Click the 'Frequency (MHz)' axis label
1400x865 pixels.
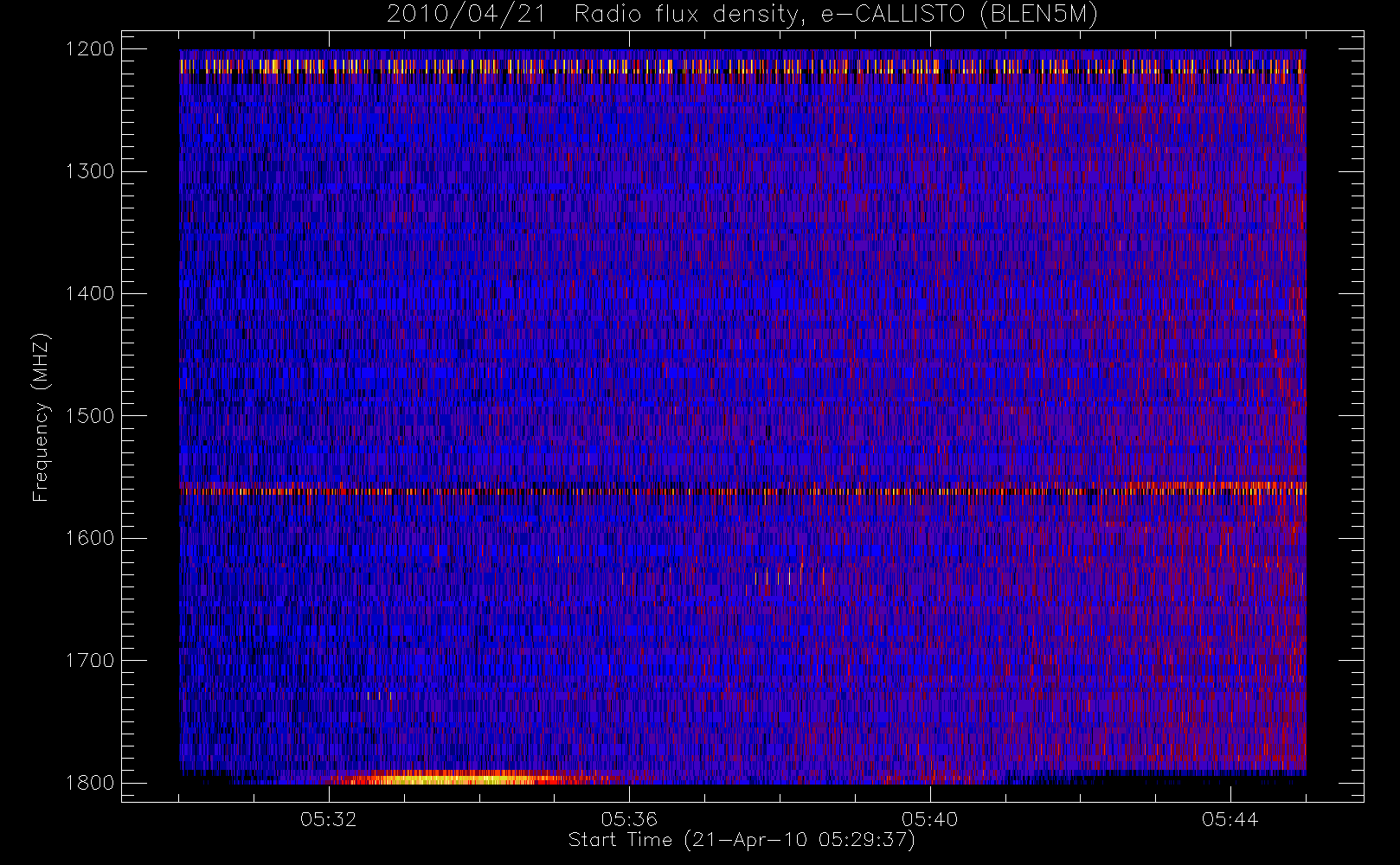point(40,417)
